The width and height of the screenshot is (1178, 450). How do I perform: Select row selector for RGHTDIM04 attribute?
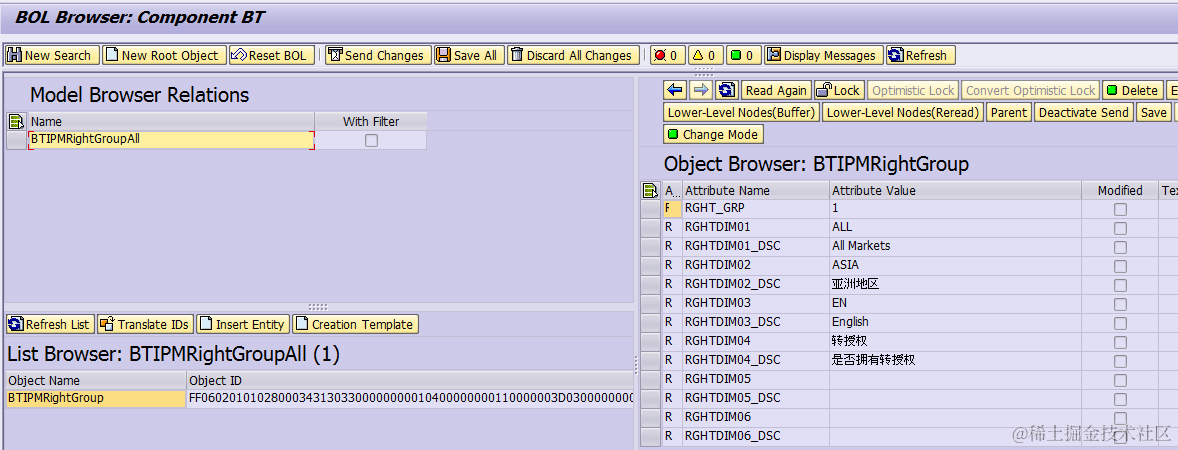point(651,341)
